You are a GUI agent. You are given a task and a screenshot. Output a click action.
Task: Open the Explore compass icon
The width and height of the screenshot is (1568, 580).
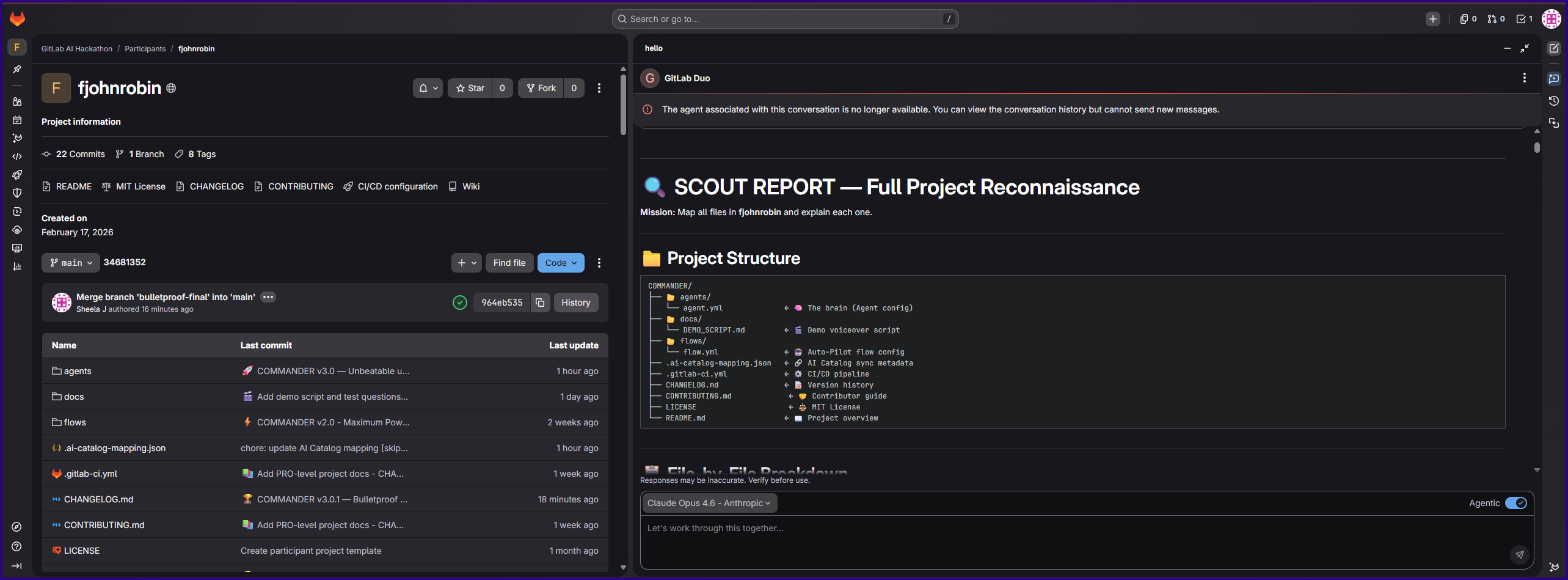click(17, 527)
